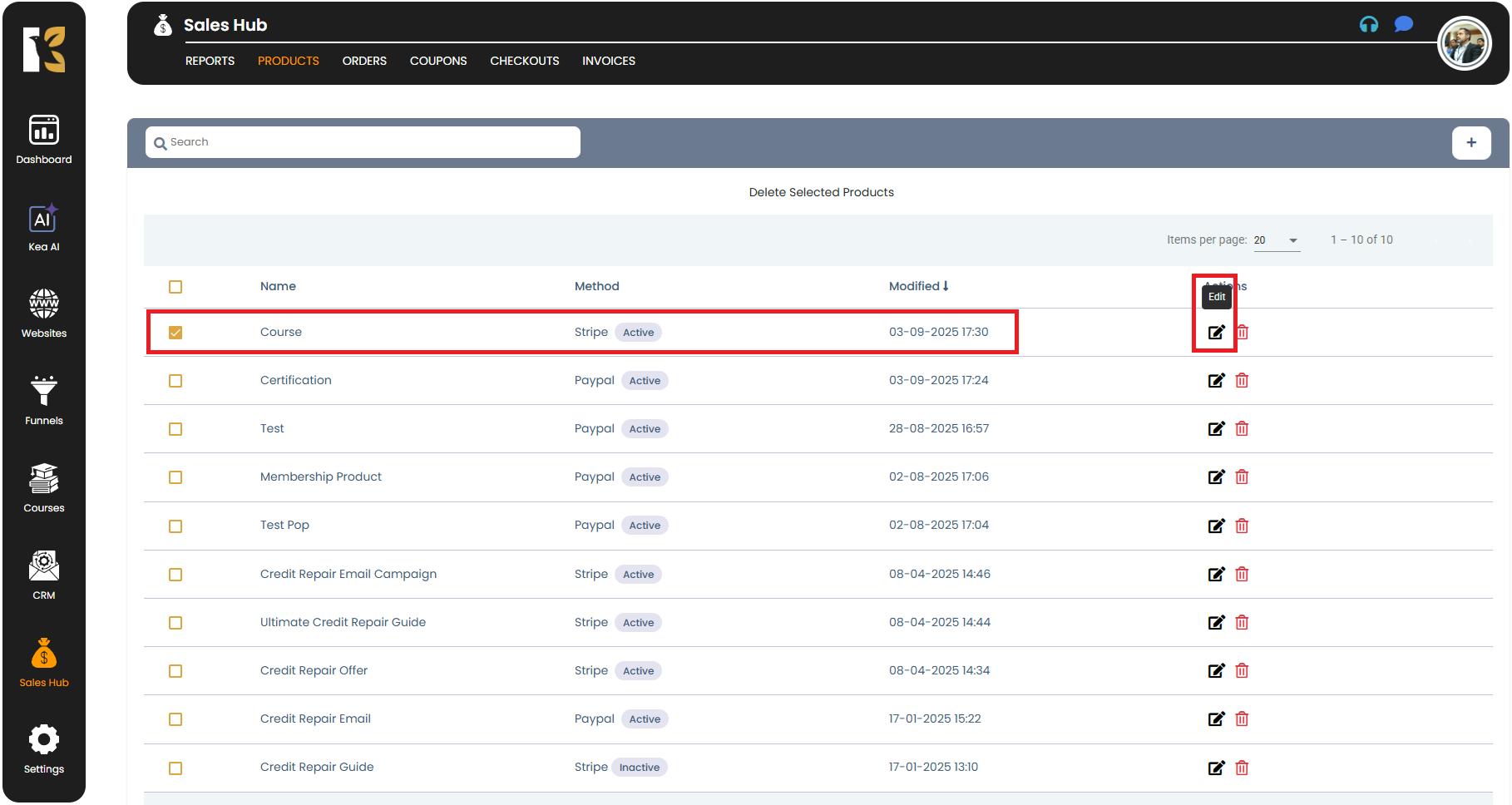Click the Settings gear icon

tap(43, 740)
